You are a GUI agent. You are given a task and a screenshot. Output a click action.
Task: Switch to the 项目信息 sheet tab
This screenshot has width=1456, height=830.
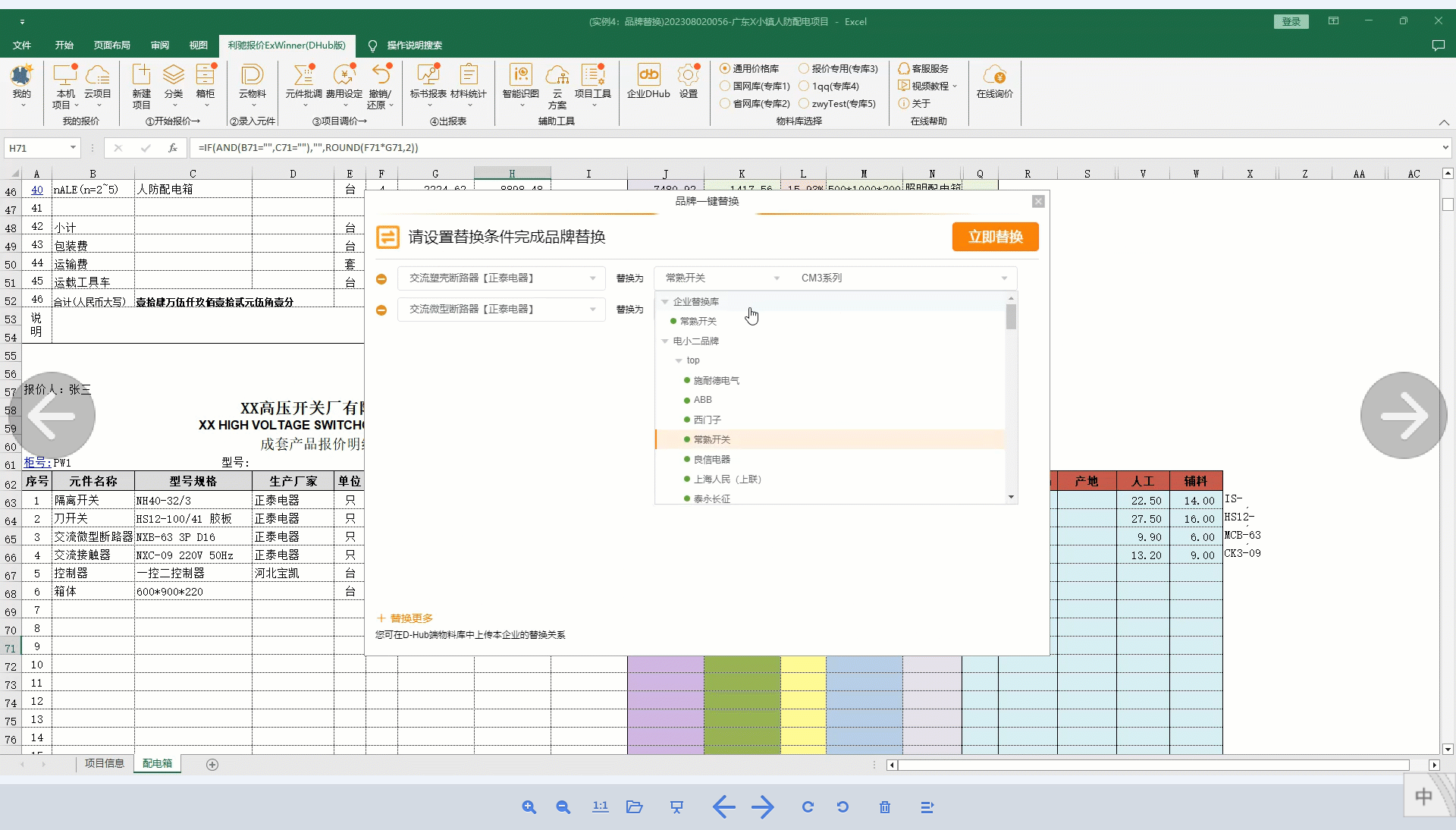(105, 764)
